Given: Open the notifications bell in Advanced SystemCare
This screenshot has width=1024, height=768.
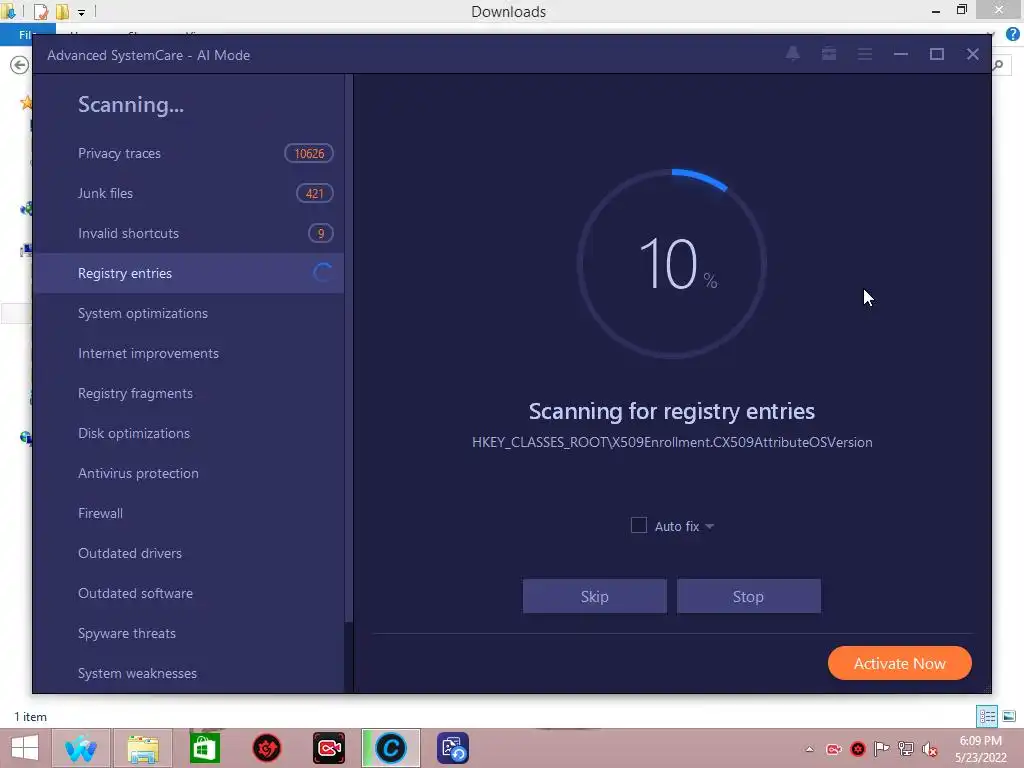Looking at the screenshot, I should pos(793,54).
